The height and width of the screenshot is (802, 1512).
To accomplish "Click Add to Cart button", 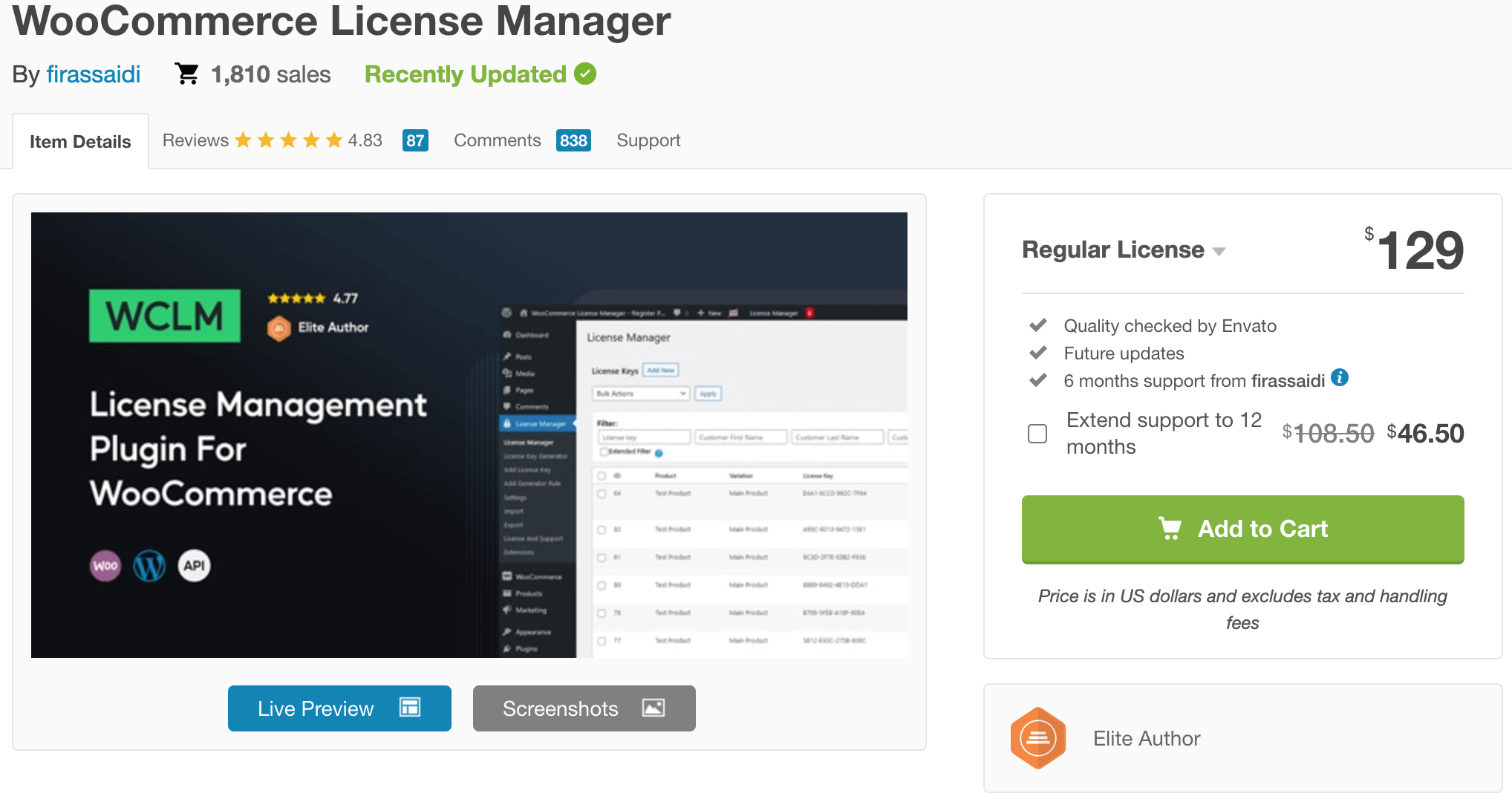I will click(1243, 529).
